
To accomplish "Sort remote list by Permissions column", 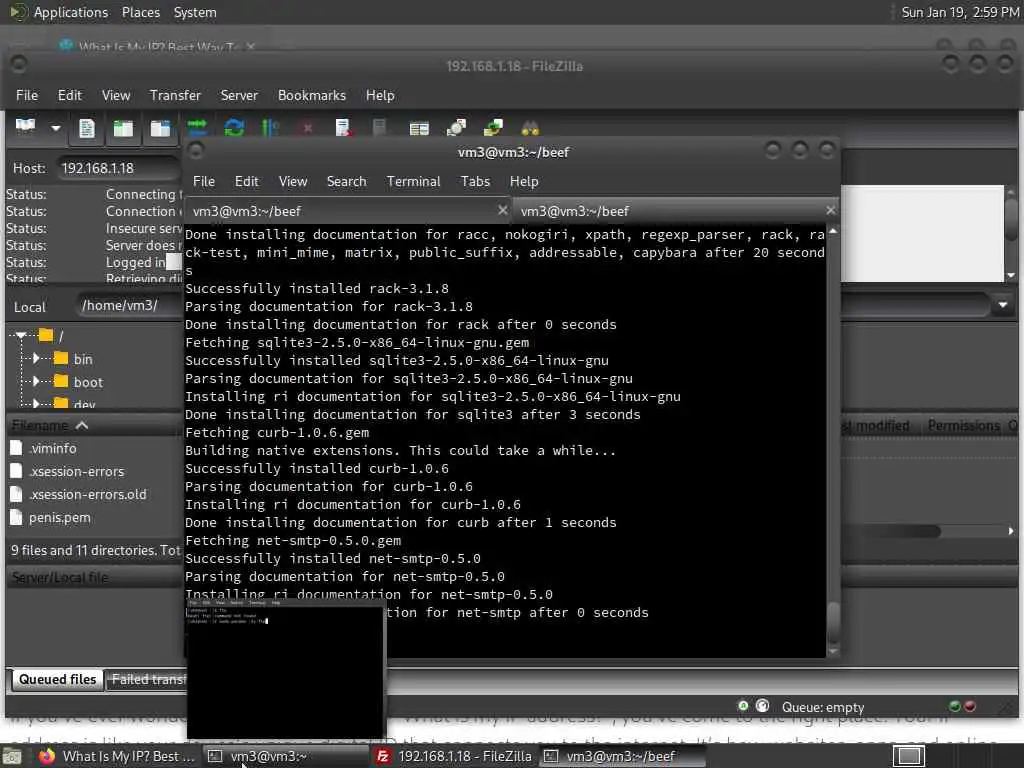I will (963, 426).
